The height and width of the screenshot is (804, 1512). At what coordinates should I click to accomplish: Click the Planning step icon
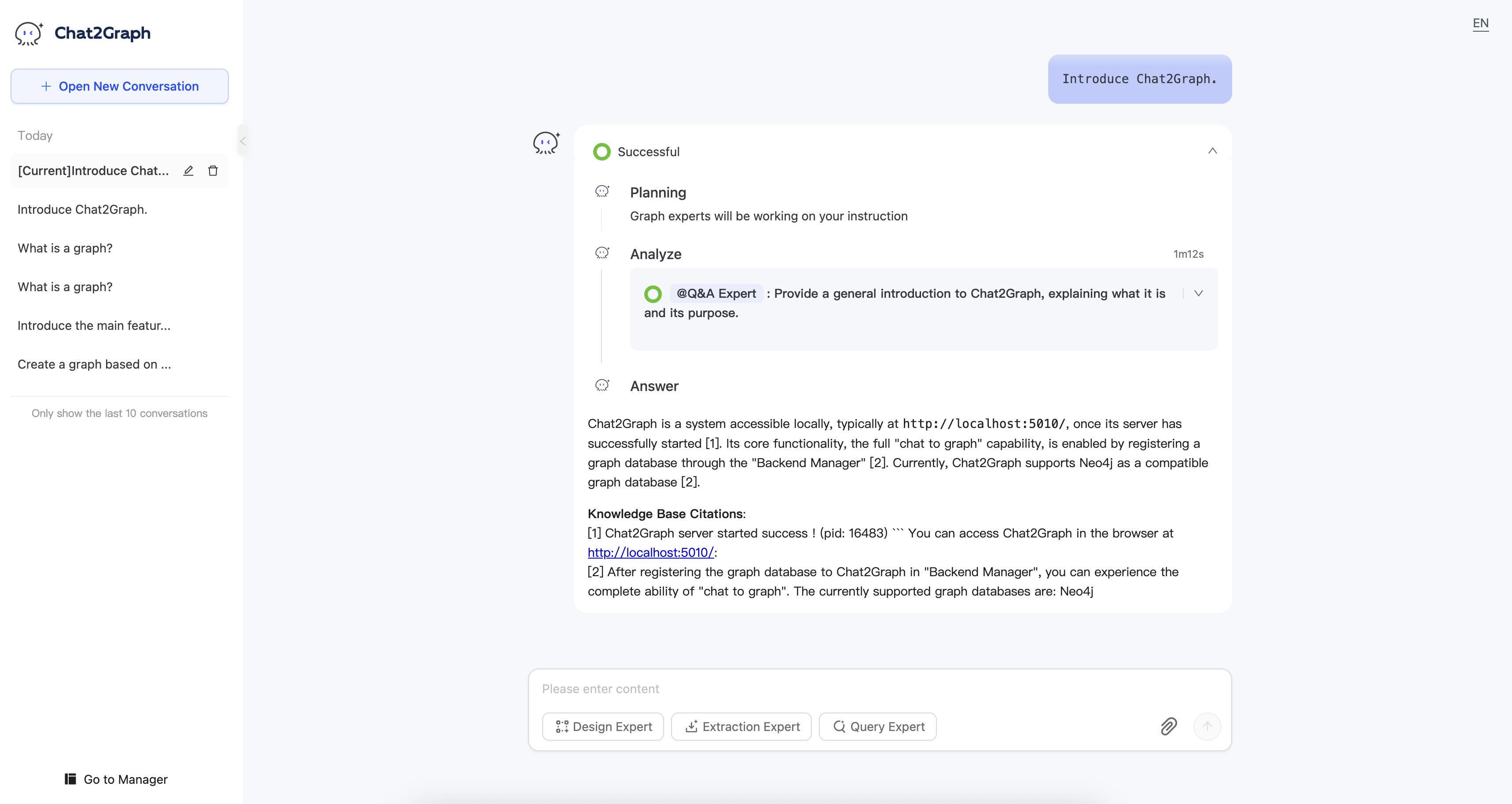[602, 191]
